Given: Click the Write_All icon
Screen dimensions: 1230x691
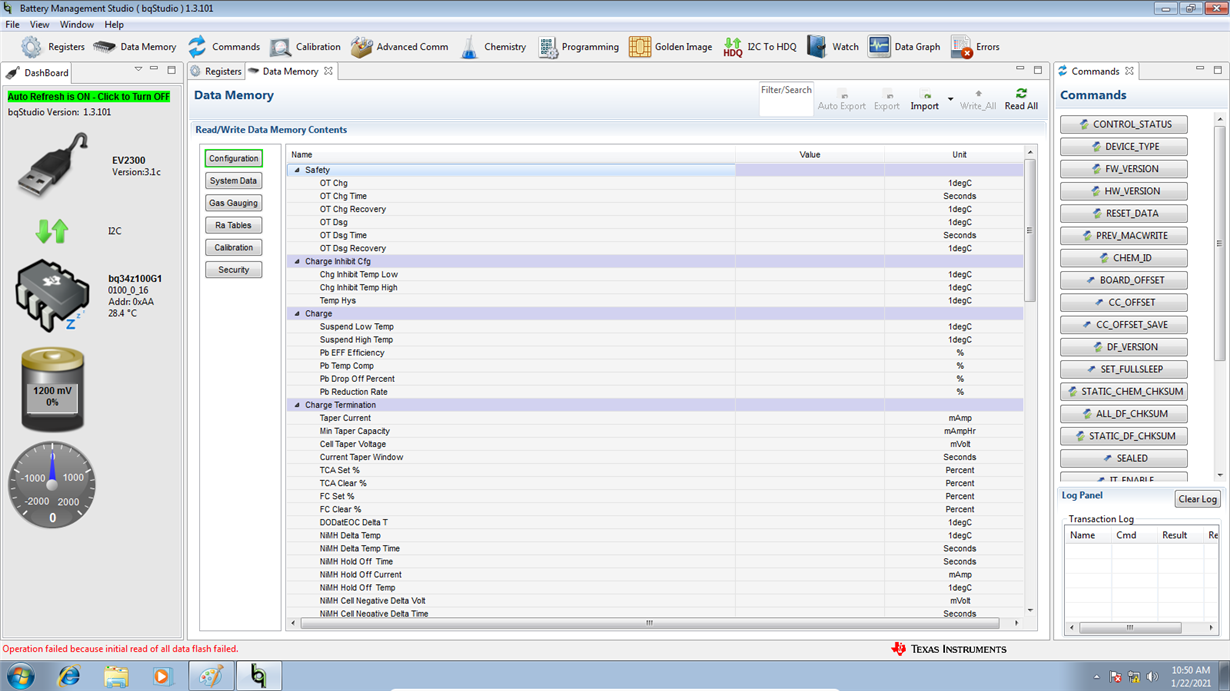Looking at the screenshot, I should click(x=978, y=94).
